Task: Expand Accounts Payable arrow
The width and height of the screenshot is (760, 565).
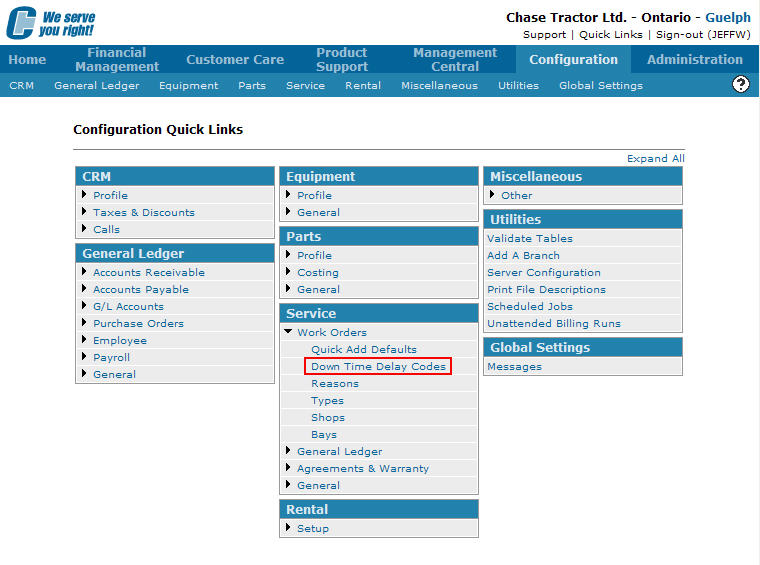Action: (x=84, y=288)
